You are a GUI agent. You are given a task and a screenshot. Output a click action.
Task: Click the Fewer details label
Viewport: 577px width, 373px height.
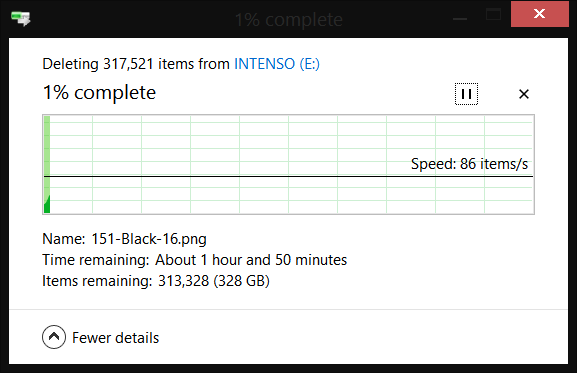tap(116, 338)
